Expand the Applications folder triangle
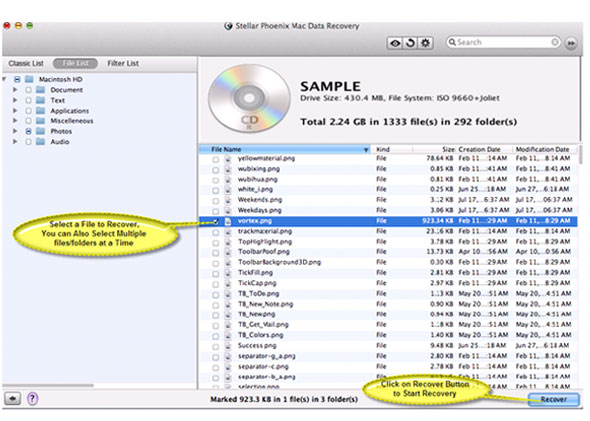Screen dimensions: 590x421 tap(15, 110)
